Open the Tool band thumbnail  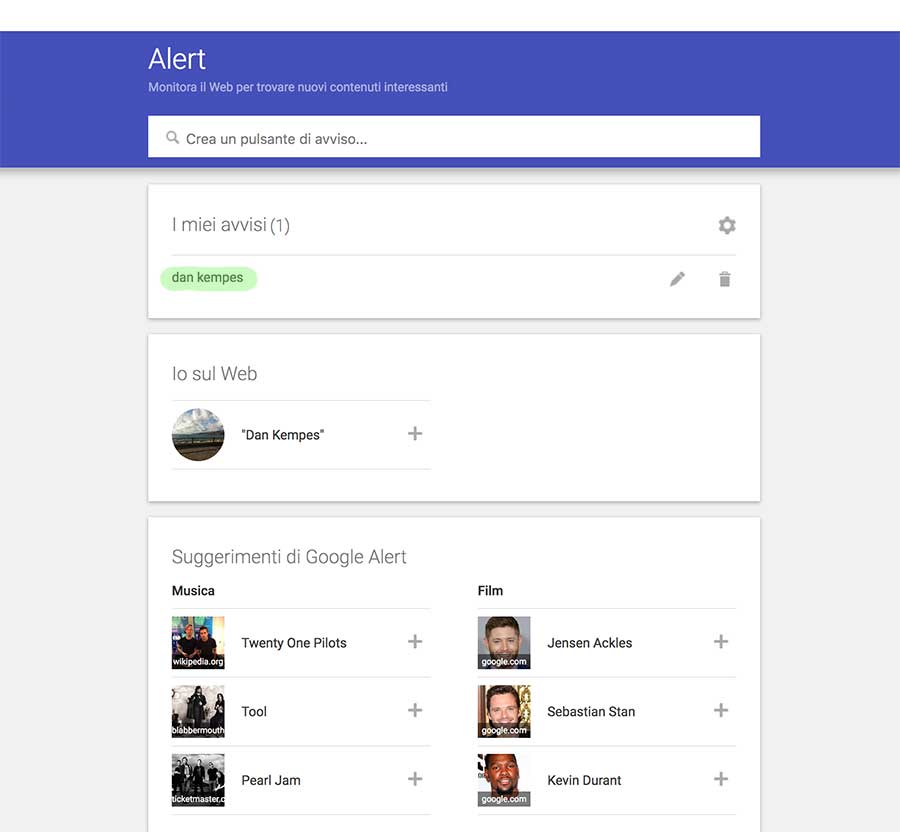[x=198, y=712]
